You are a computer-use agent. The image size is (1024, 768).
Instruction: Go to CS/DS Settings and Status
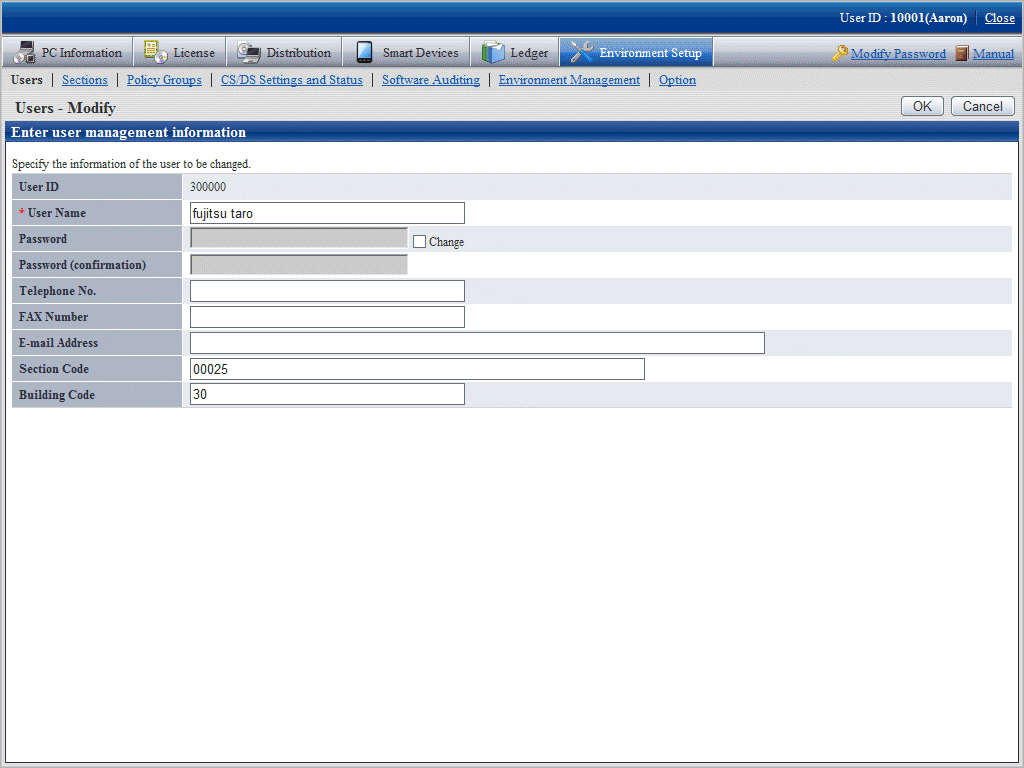pos(291,80)
